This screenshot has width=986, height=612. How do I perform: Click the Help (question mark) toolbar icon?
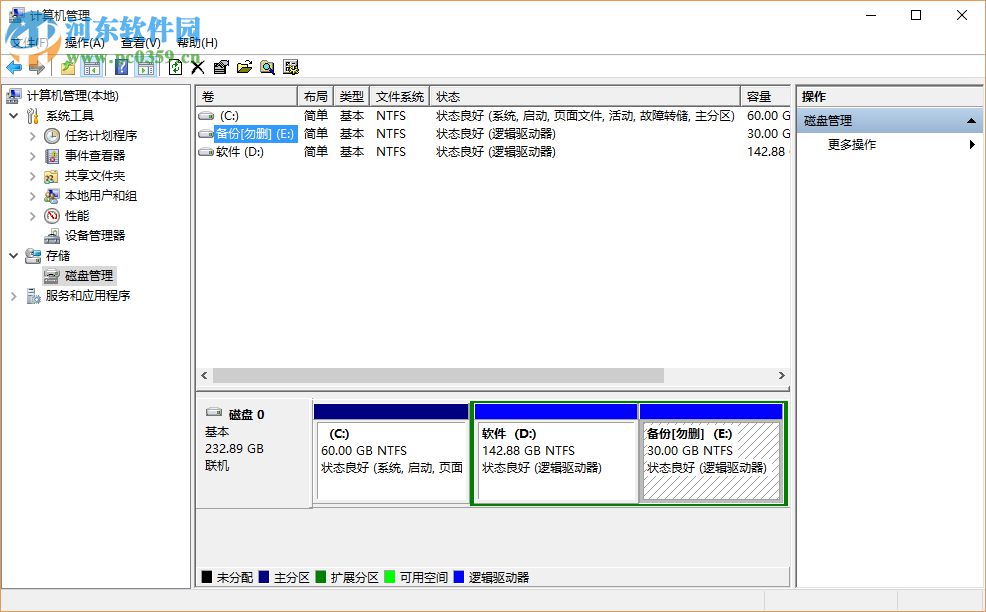(120, 67)
